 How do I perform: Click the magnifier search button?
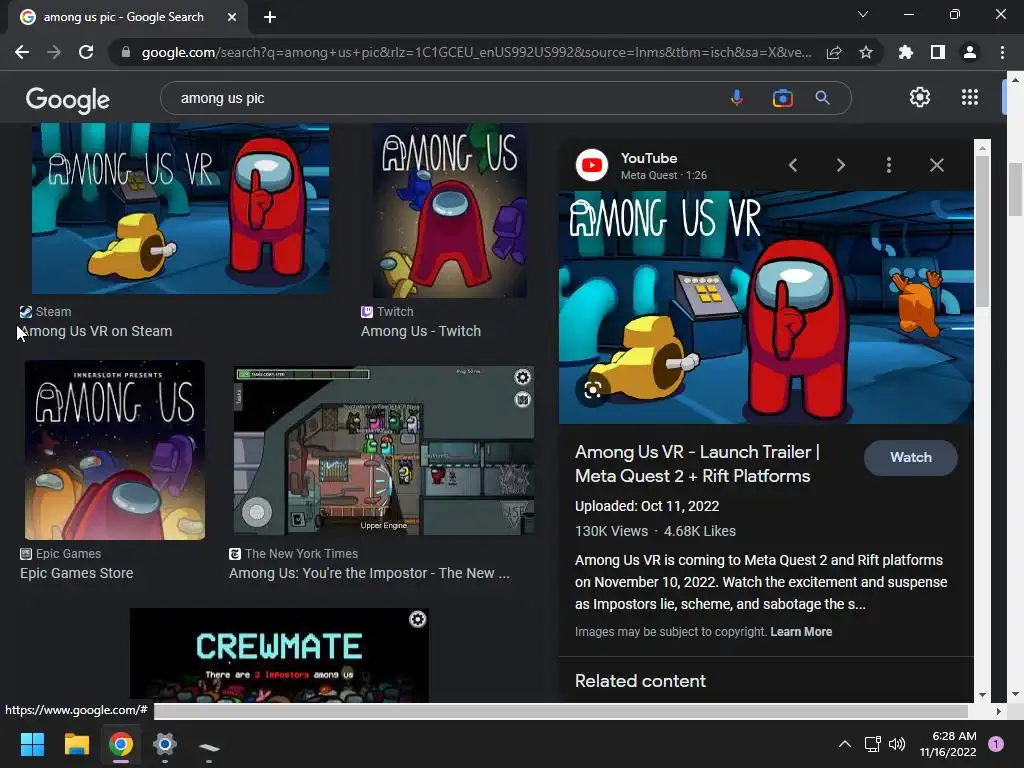pos(822,98)
